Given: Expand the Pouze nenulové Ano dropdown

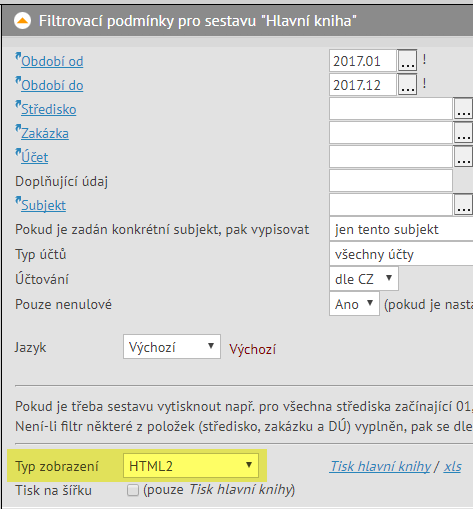Looking at the screenshot, I should click(x=354, y=304).
